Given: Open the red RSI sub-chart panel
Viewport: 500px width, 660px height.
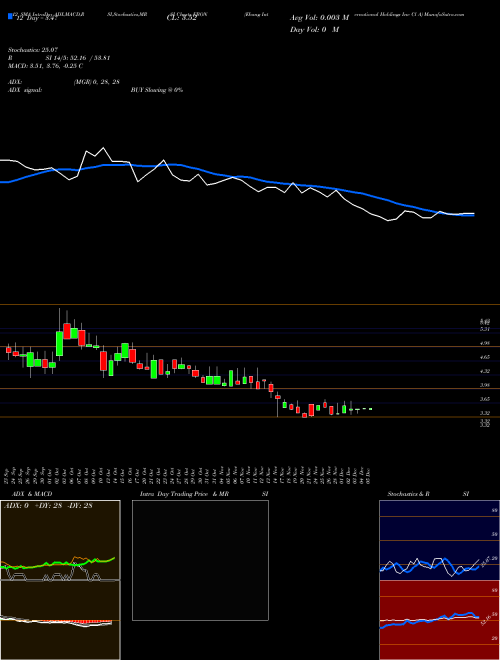Looking at the screenshot, I should pos(439,620).
